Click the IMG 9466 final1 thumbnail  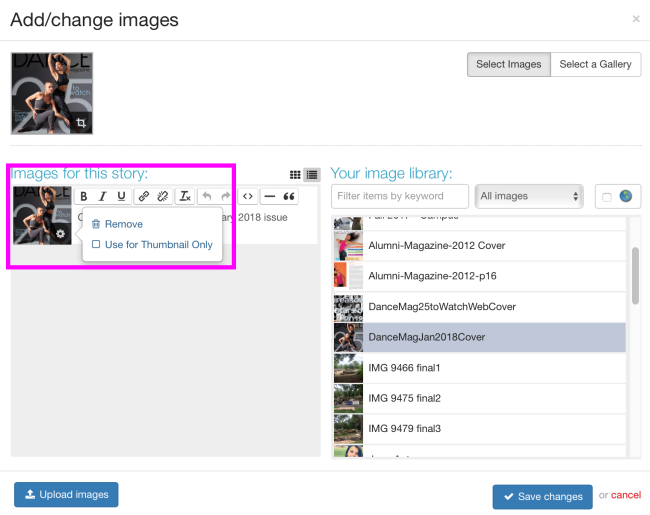(x=348, y=368)
